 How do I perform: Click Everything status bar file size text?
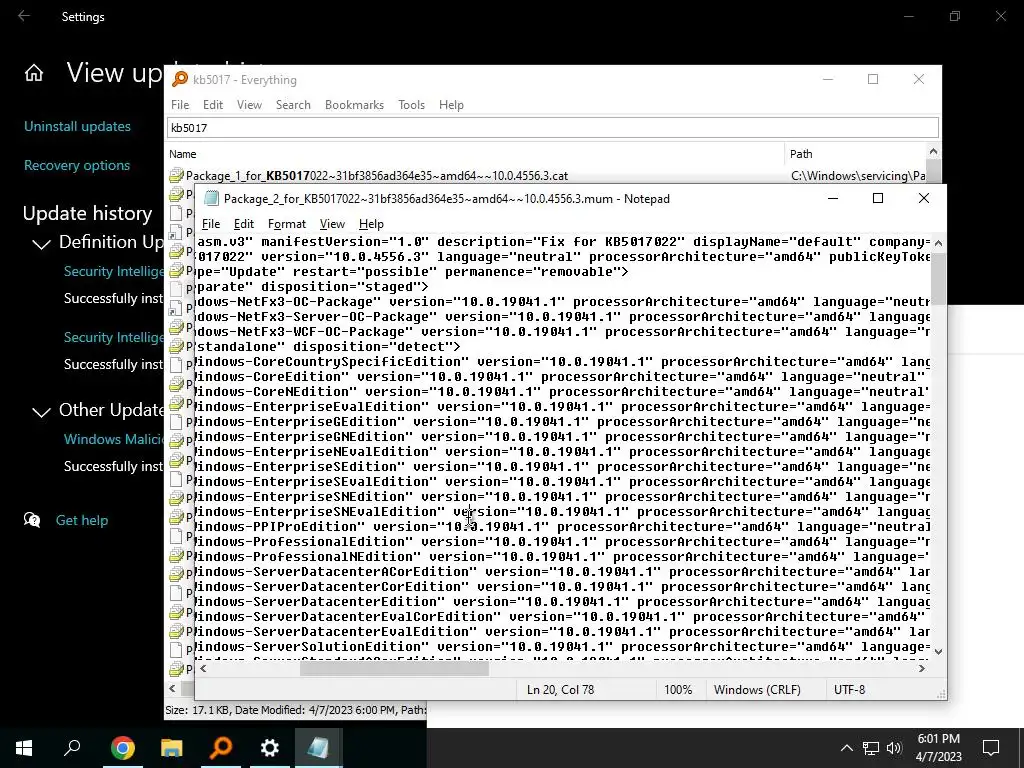[x=296, y=710]
